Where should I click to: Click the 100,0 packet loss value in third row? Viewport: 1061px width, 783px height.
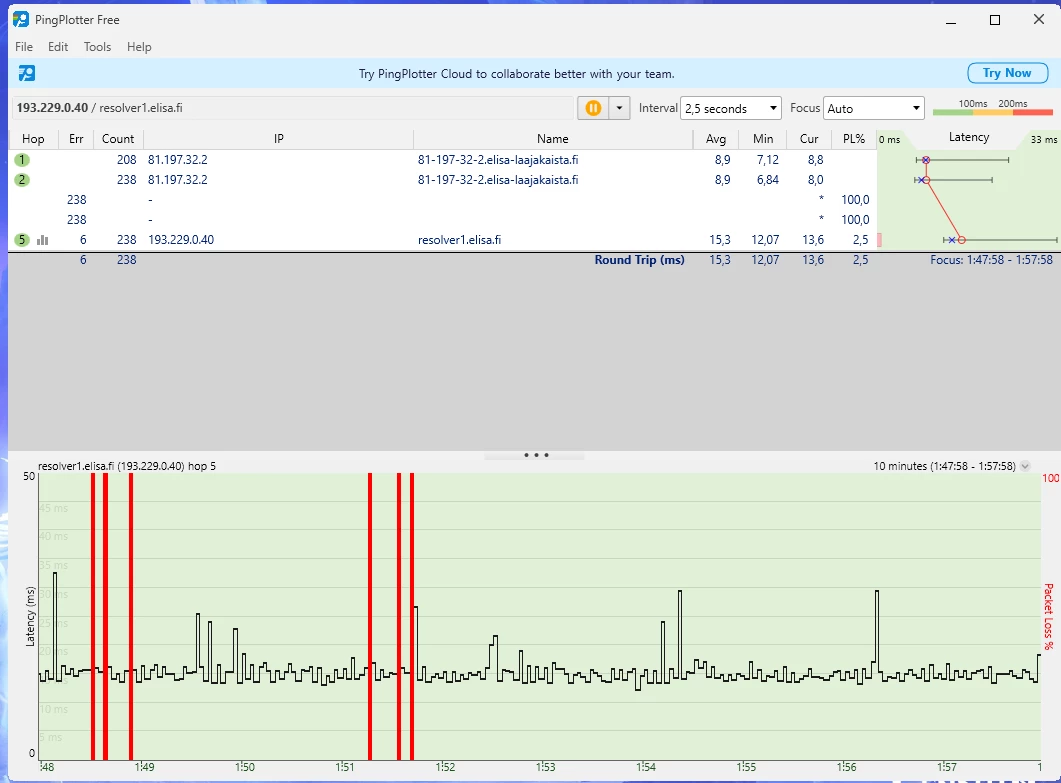click(855, 200)
